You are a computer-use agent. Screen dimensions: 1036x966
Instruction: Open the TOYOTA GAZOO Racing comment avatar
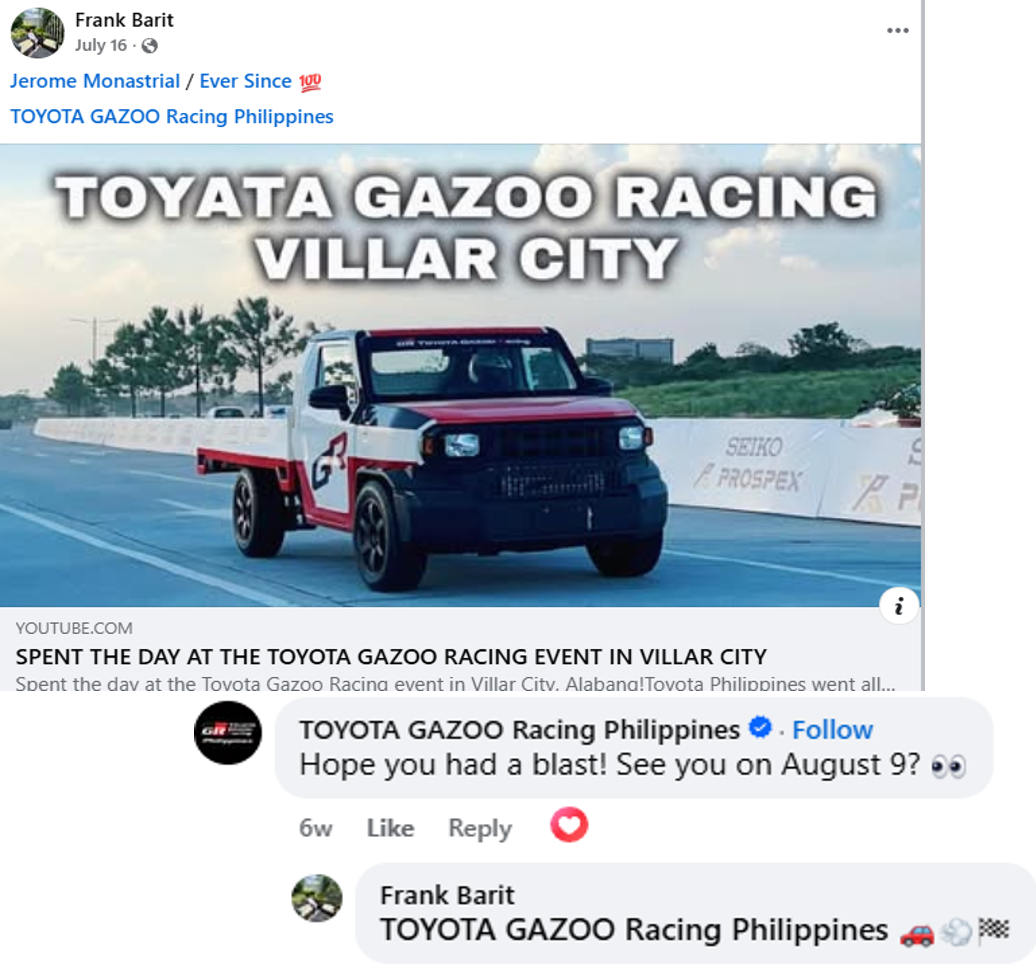point(228,733)
